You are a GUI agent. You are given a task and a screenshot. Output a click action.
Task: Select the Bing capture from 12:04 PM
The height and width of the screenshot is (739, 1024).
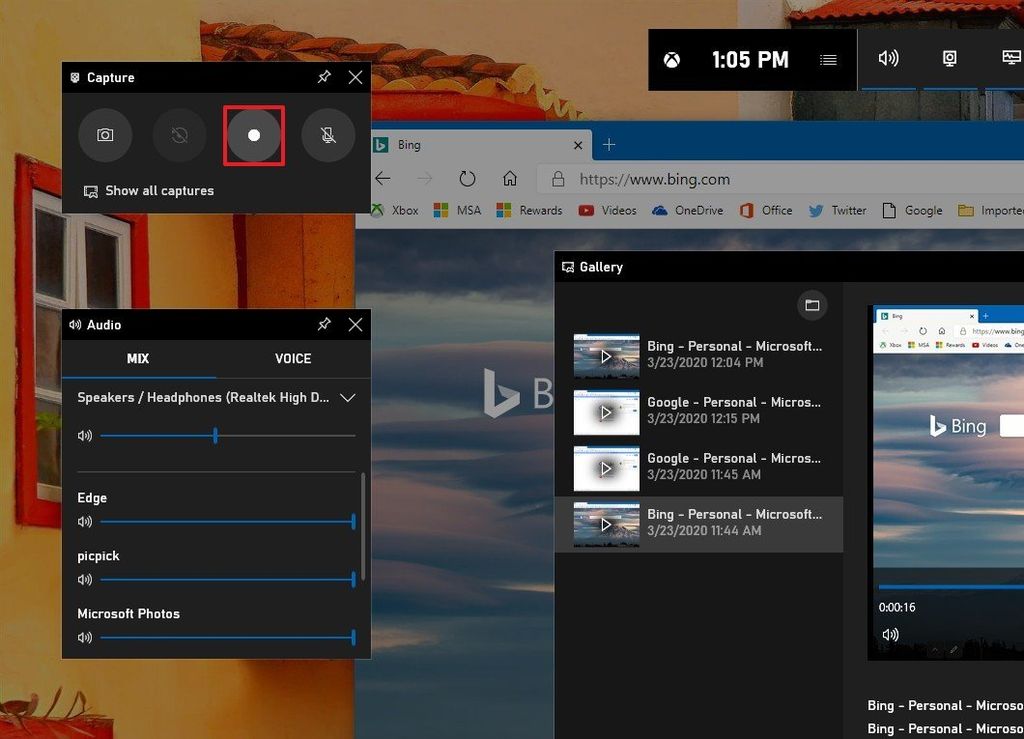point(699,355)
